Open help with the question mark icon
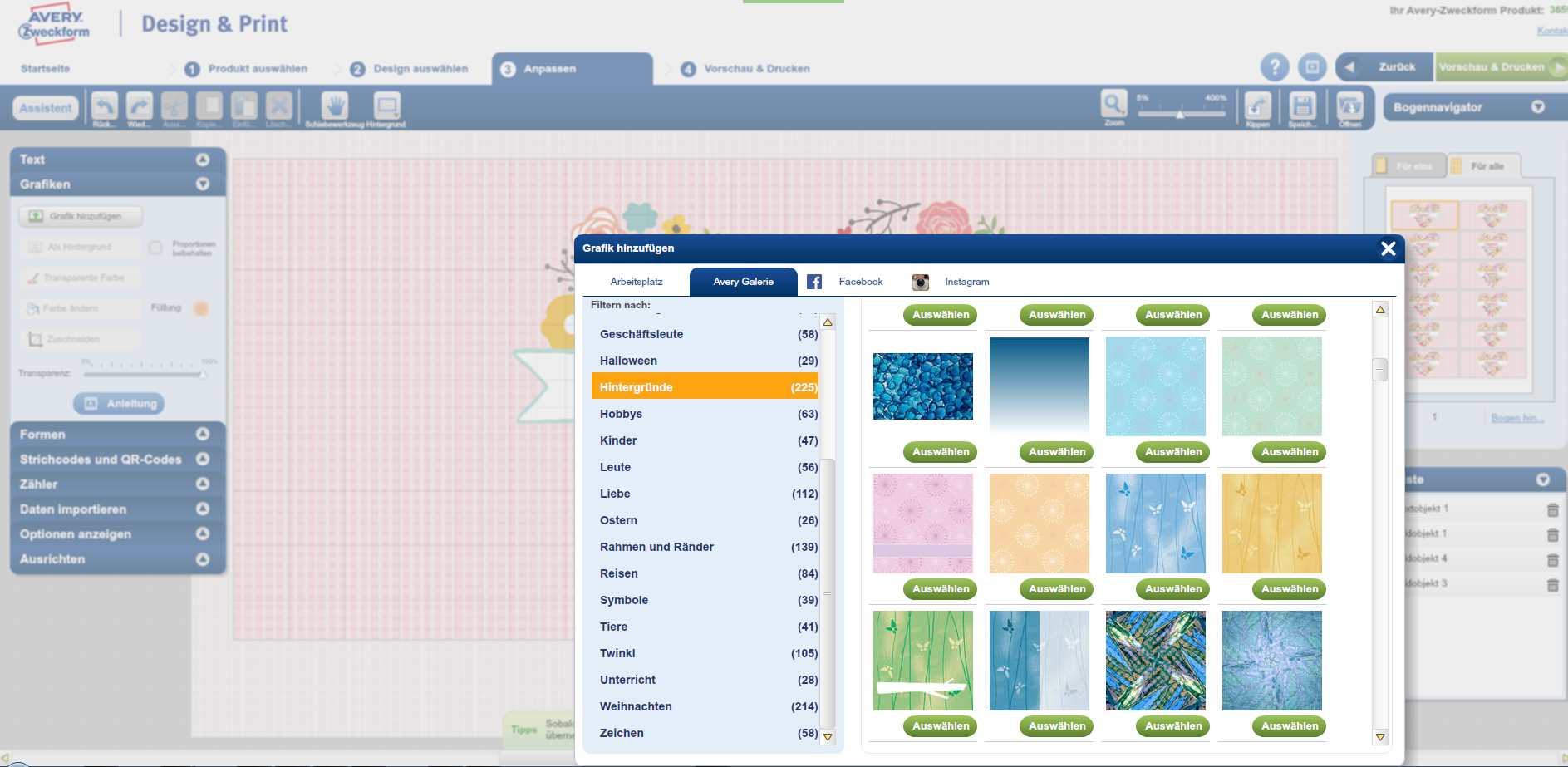 (1274, 67)
